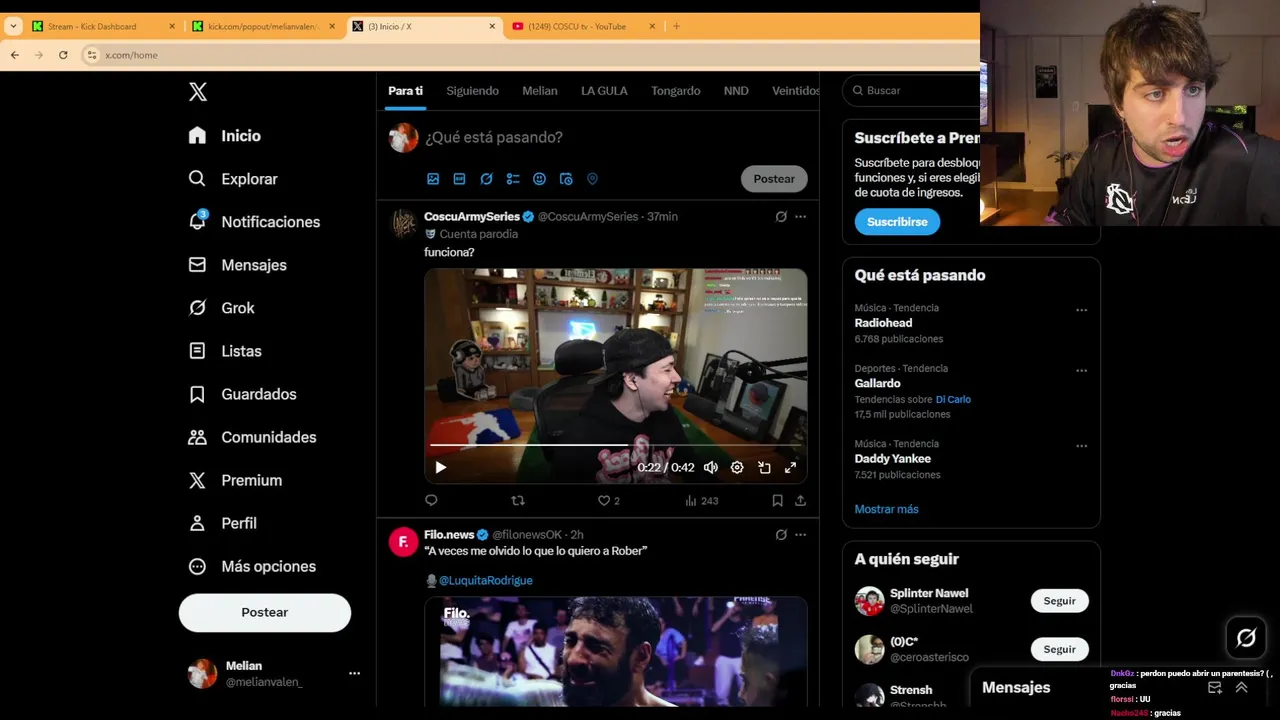Toggle video picture-in-picture
This screenshot has width=1280, height=720.
764,467
